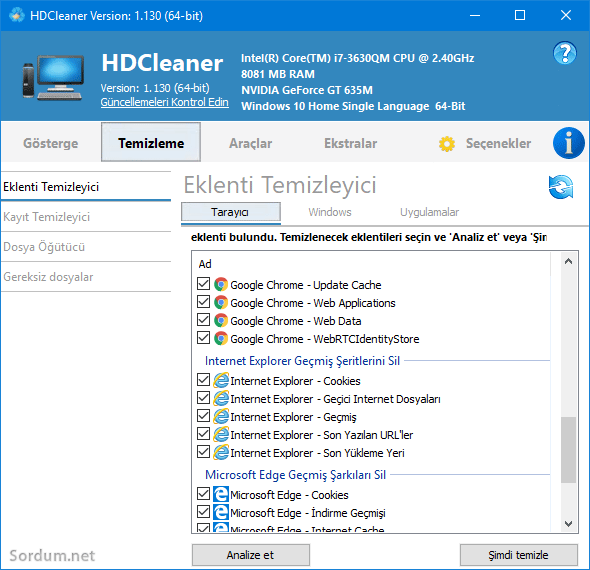Viewport: 590px width, 570px height.
Task: Switch to the Araçlar tab
Action: 251,143
